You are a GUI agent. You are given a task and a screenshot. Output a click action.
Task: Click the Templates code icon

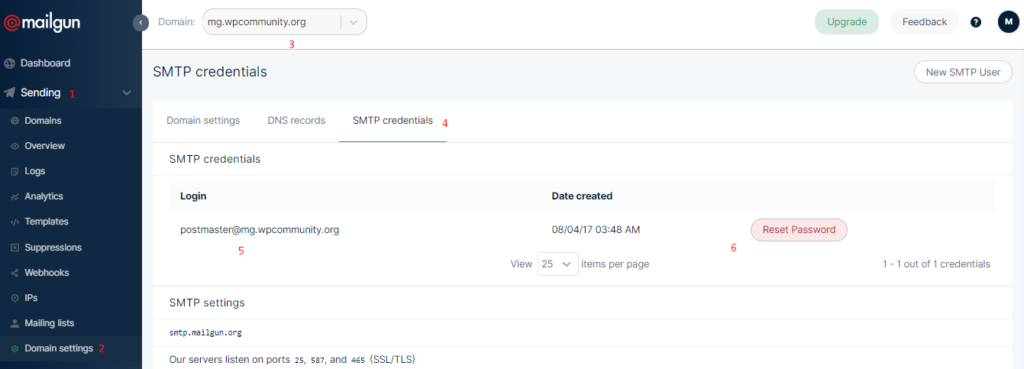(15, 222)
